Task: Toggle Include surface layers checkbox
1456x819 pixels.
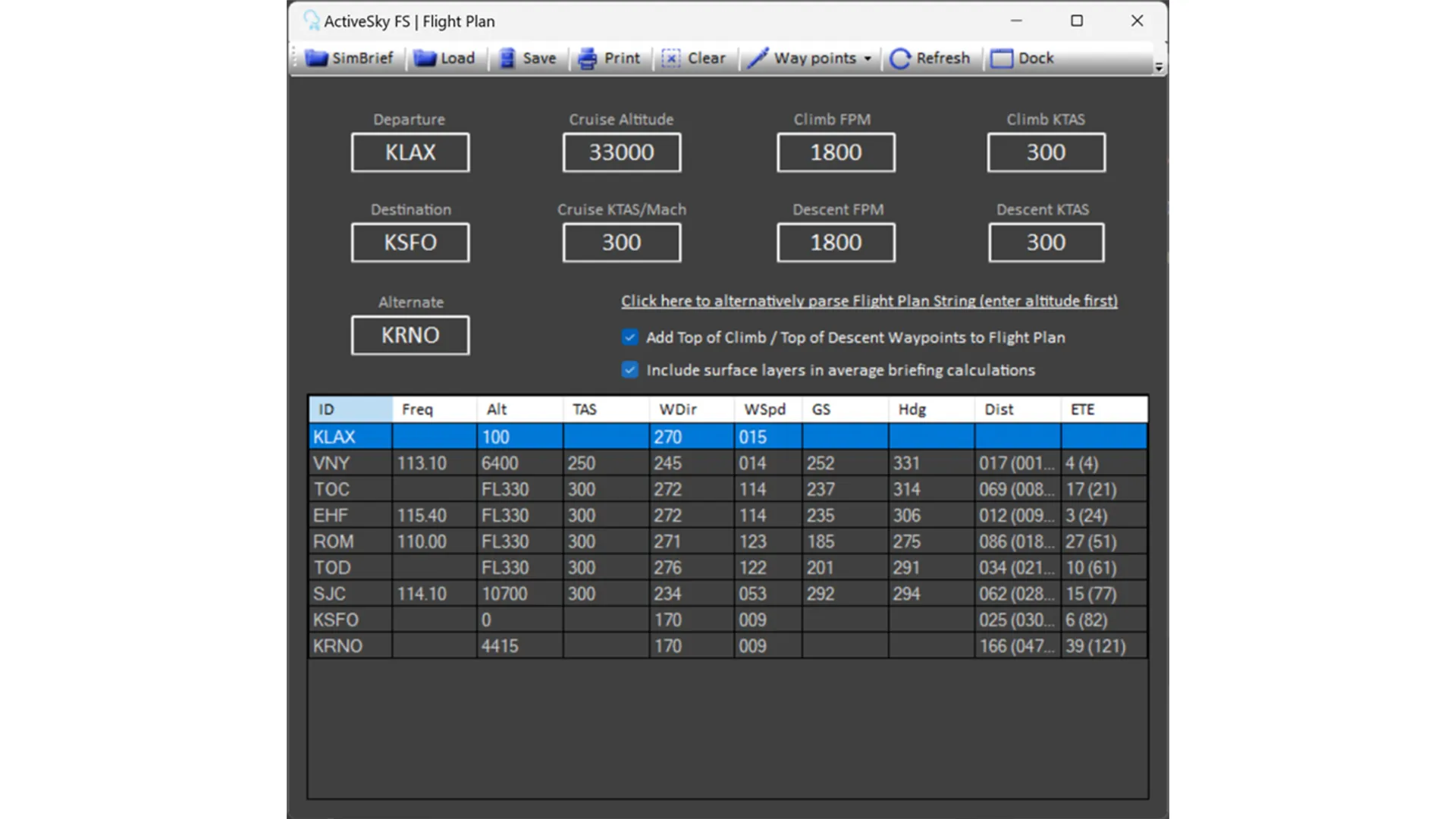Action: (x=630, y=369)
